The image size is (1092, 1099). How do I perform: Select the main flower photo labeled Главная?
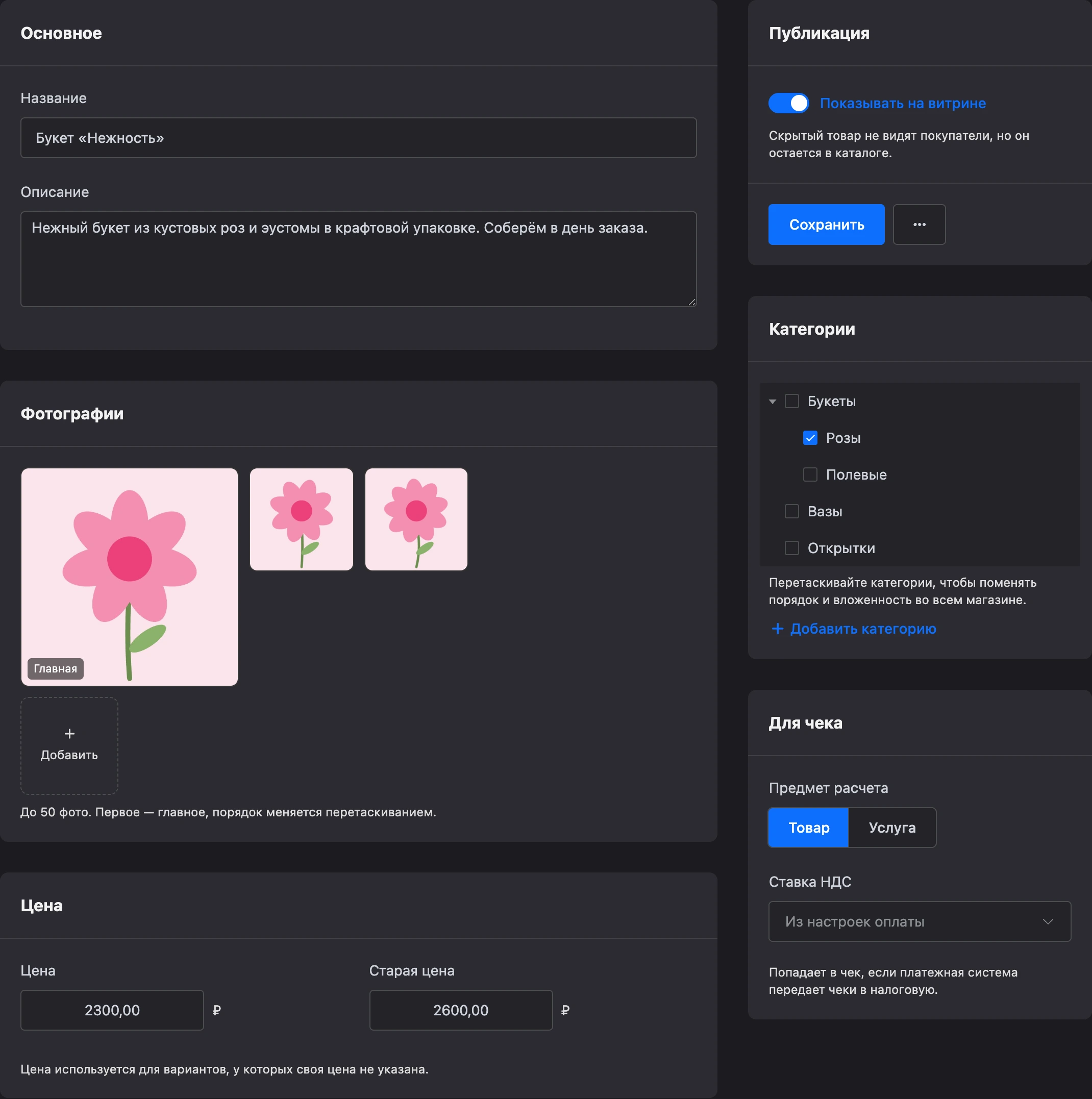[x=130, y=577]
